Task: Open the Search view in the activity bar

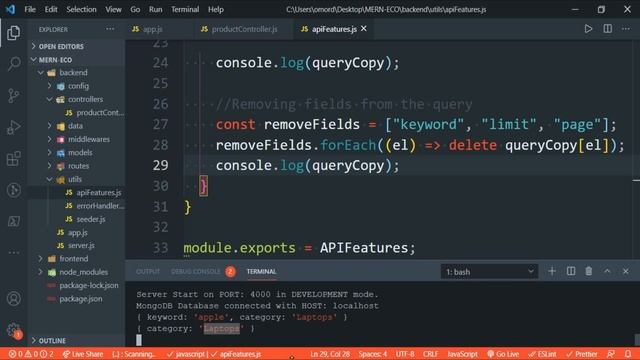Action: (13, 64)
